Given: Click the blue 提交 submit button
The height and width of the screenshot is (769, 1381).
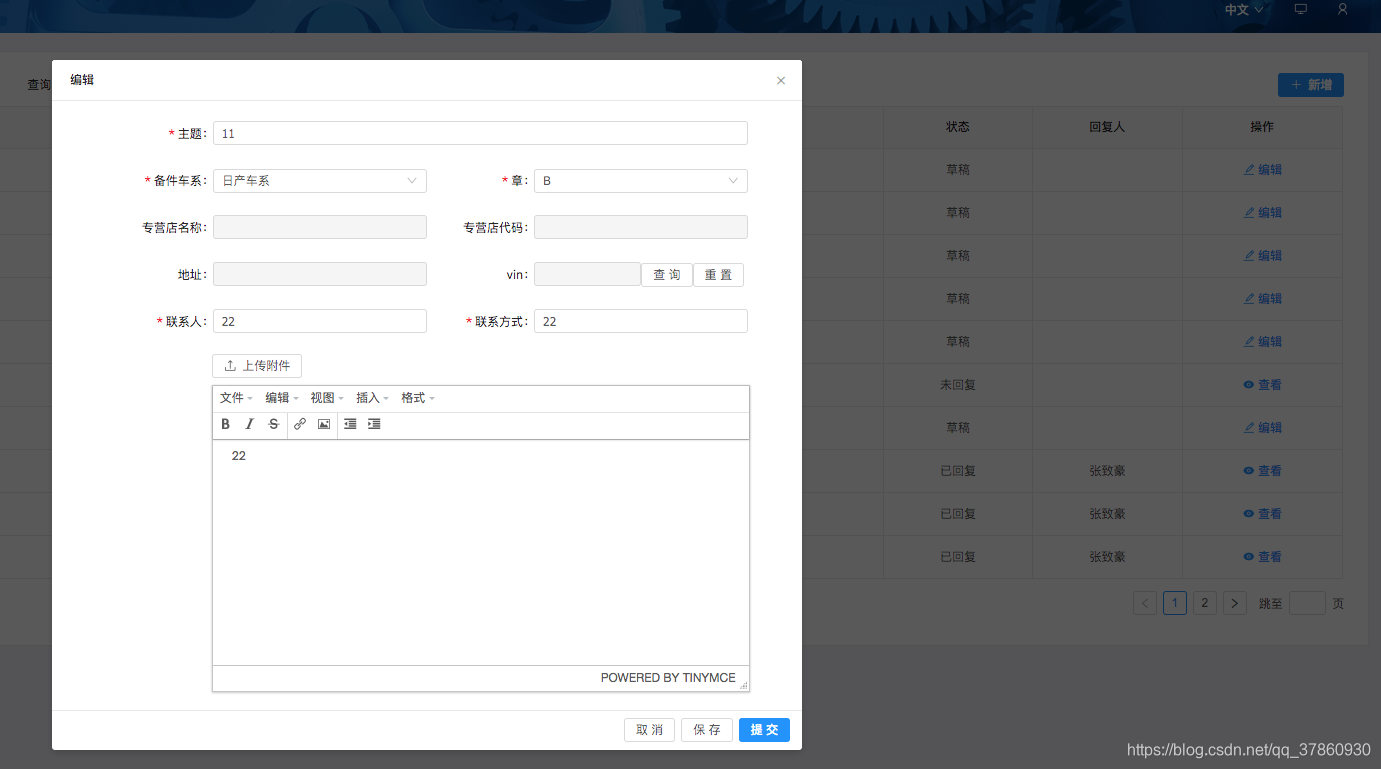Looking at the screenshot, I should click(764, 730).
